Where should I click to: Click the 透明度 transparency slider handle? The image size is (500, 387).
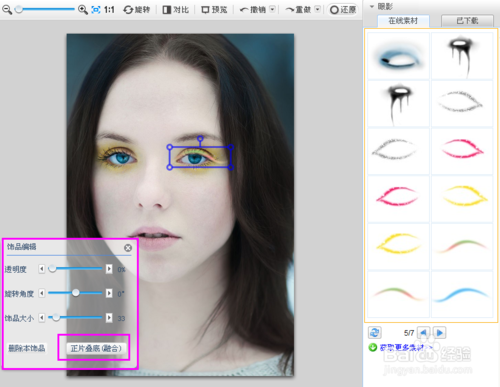click(52, 268)
